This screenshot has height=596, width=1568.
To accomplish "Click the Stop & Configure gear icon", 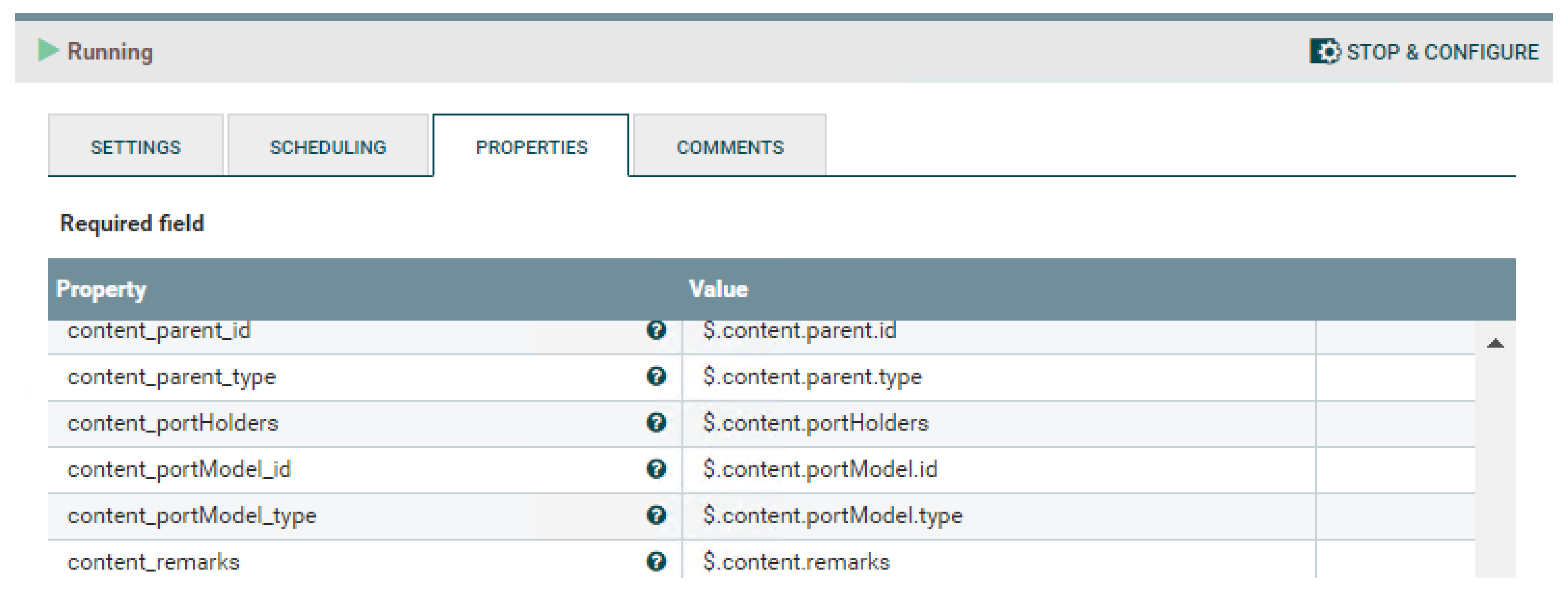I will pos(1324,52).
